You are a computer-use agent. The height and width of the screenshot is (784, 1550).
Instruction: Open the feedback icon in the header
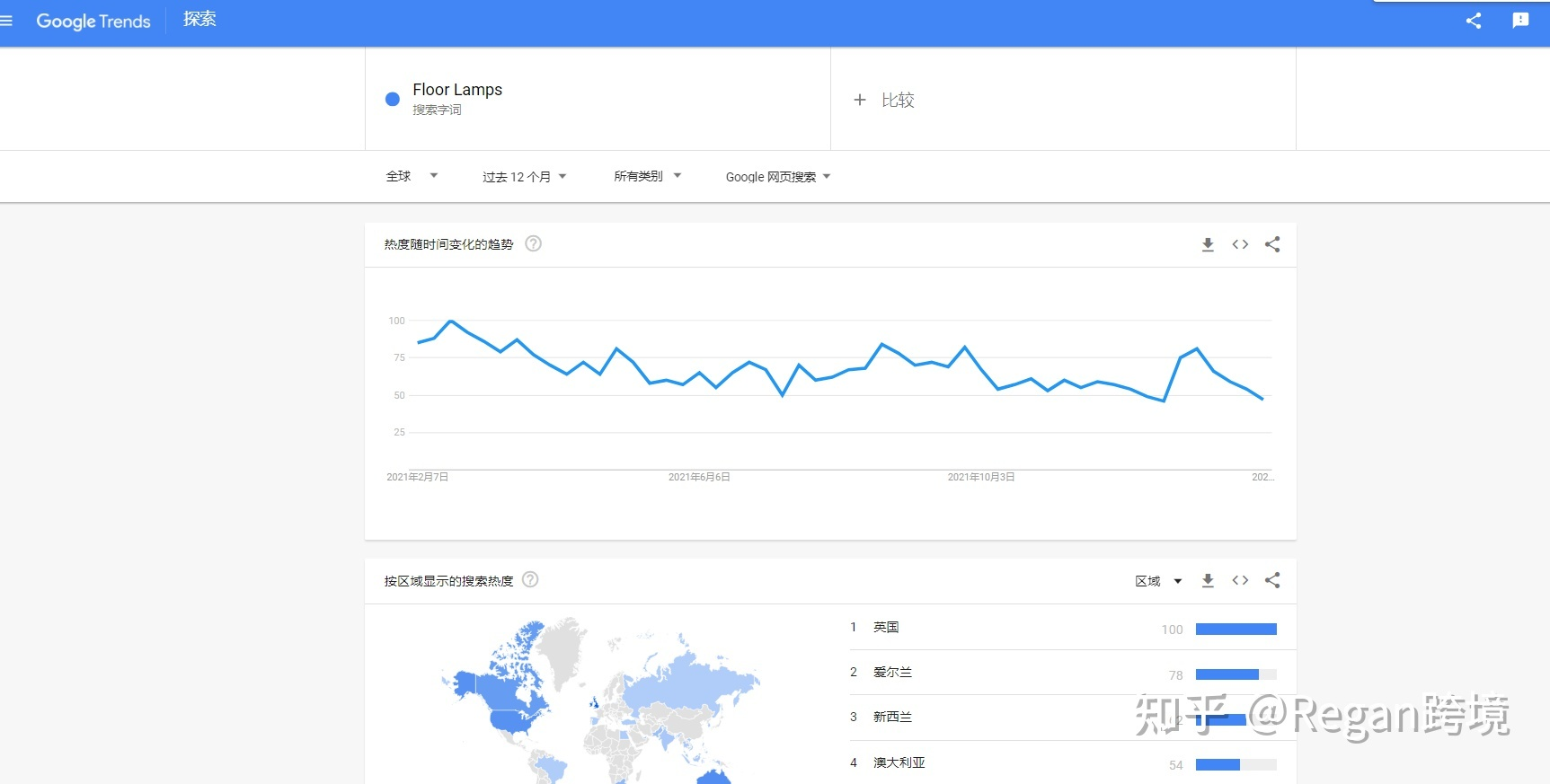(x=1519, y=21)
